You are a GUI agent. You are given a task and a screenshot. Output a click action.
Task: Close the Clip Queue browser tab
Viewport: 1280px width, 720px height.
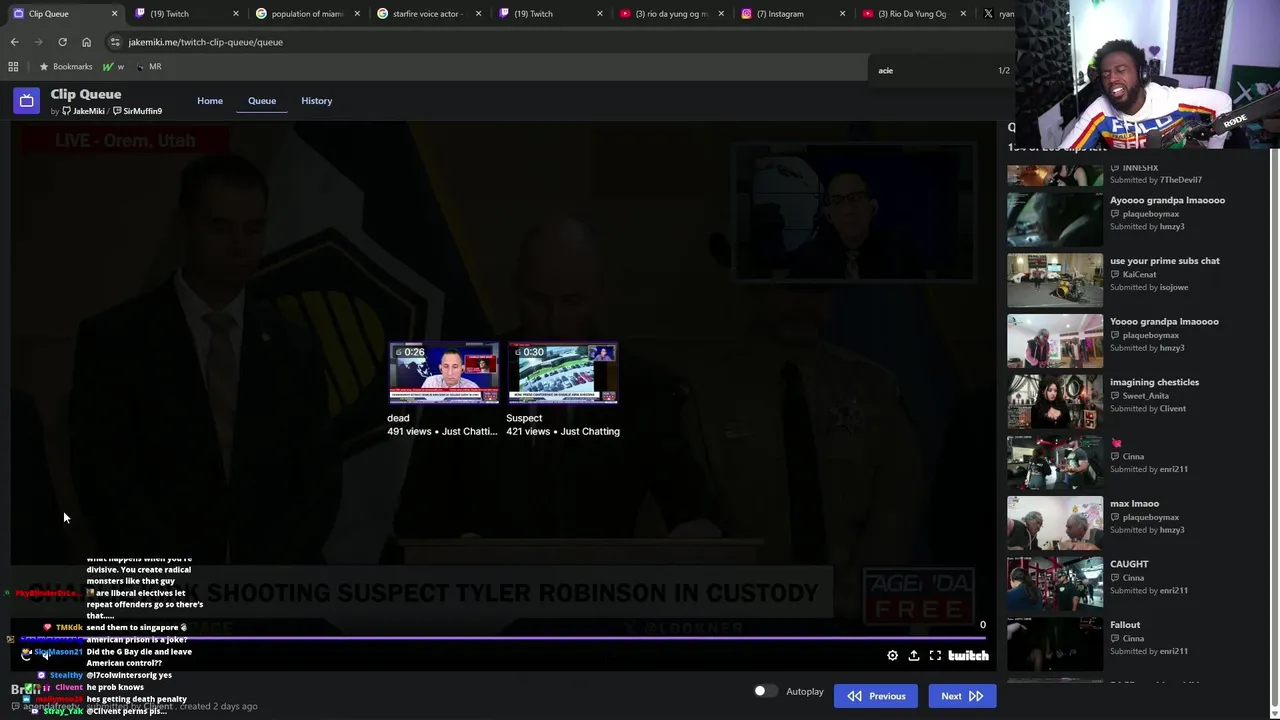[x=114, y=14]
